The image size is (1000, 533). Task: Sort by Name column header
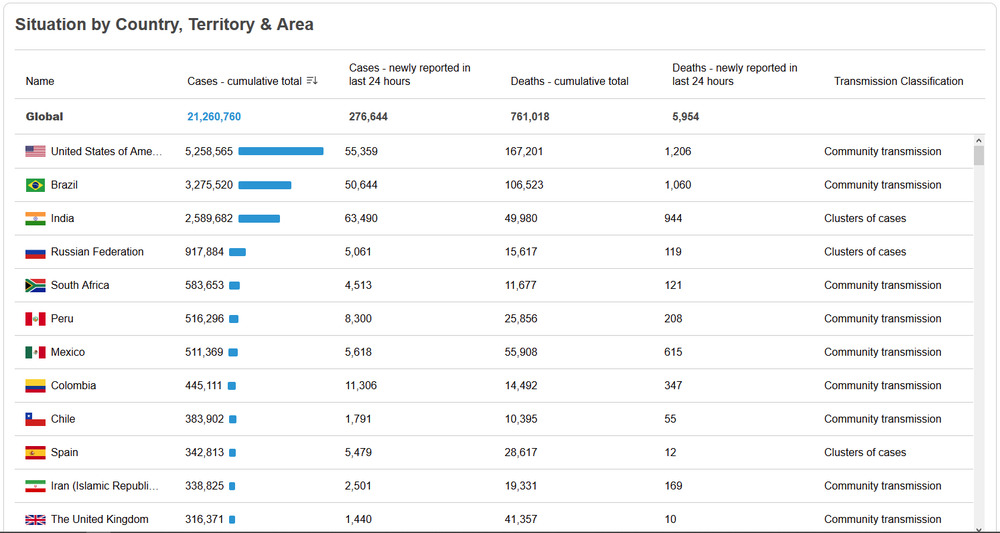(40, 81)
